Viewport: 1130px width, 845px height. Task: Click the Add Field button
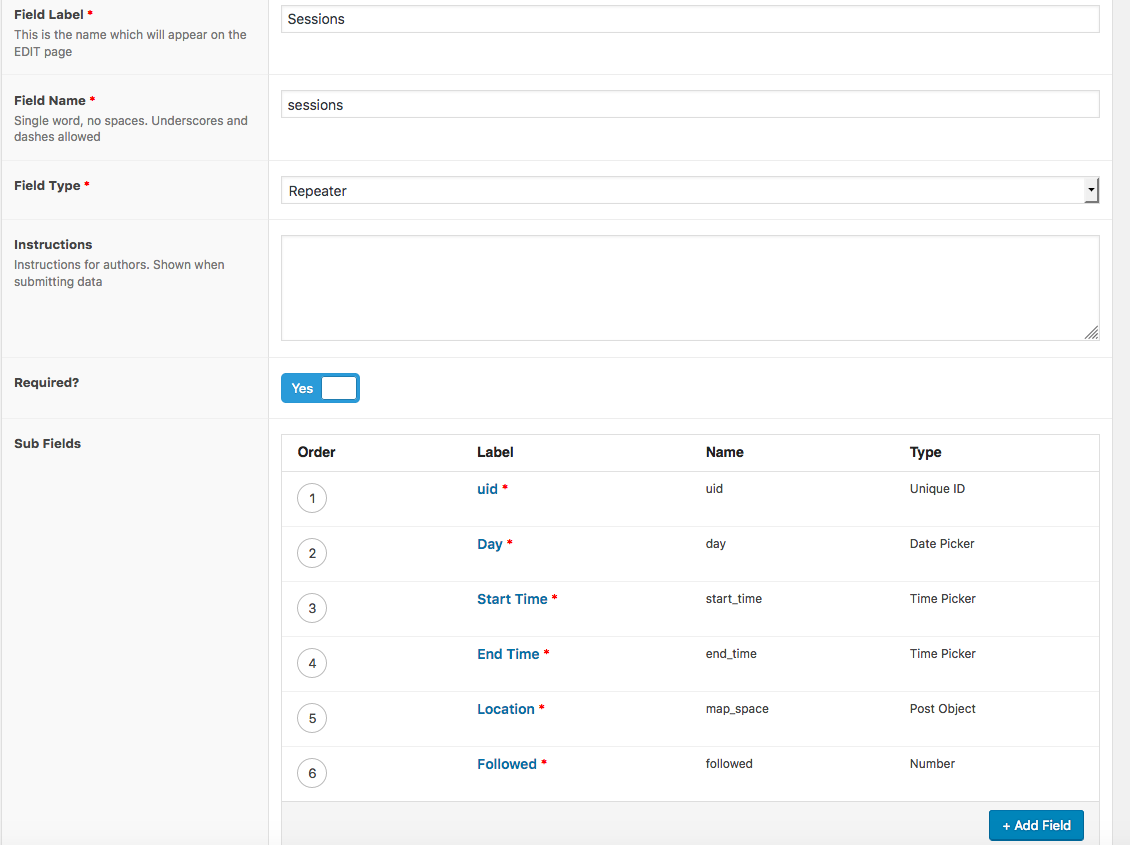pos(1036,825)
